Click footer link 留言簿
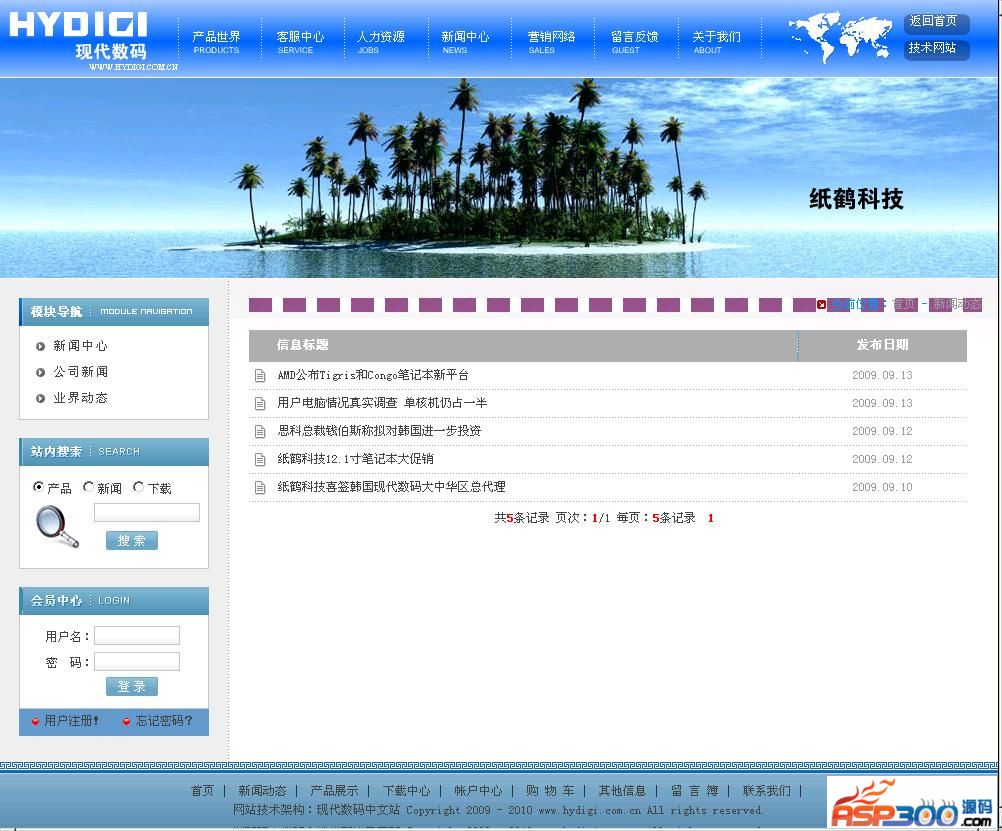Image resolution: width=1002 pixels, height=831 pixels. click(x=695, y=791)
